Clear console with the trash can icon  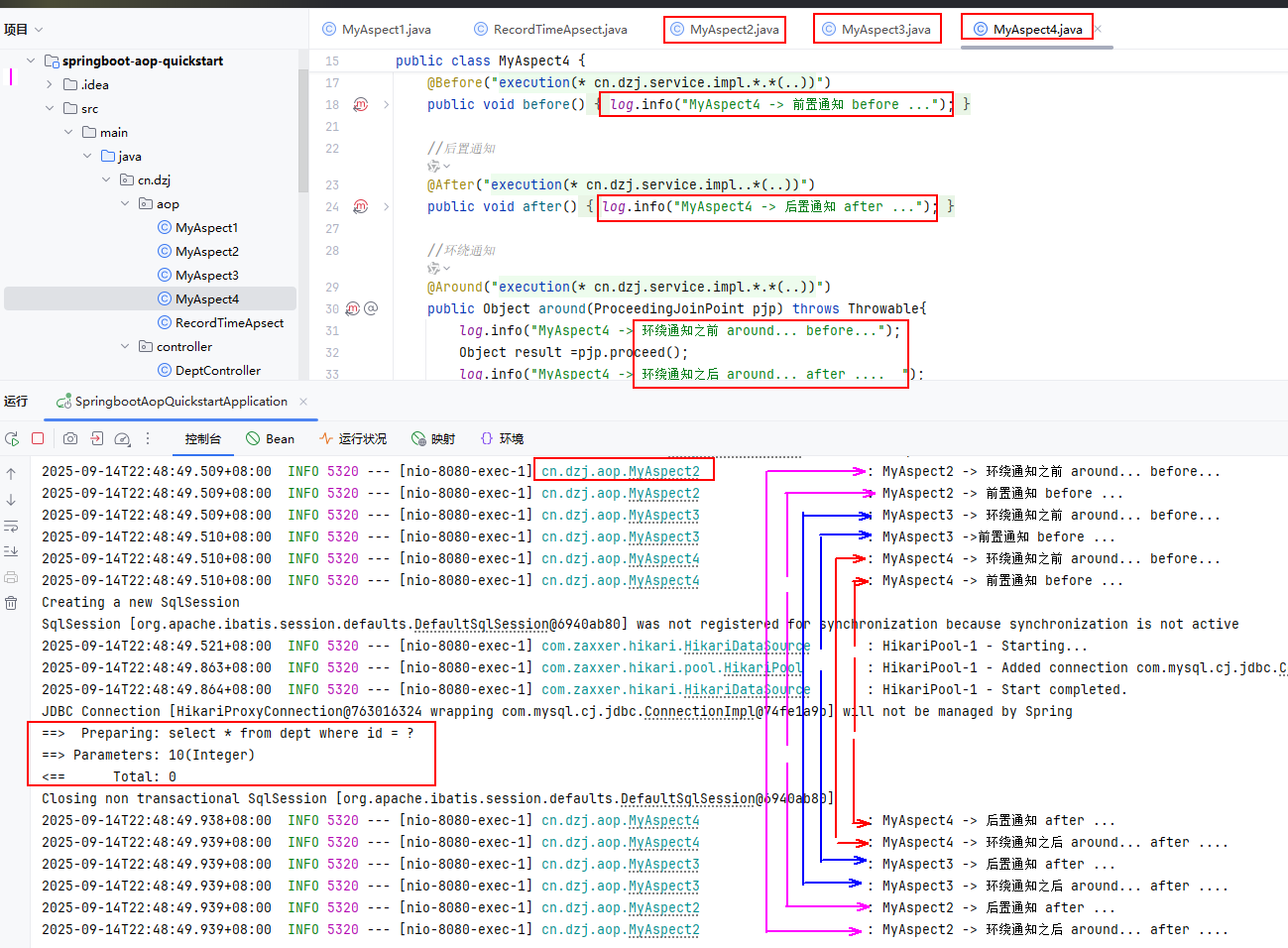pyautogui.click(x=11, y=602)
